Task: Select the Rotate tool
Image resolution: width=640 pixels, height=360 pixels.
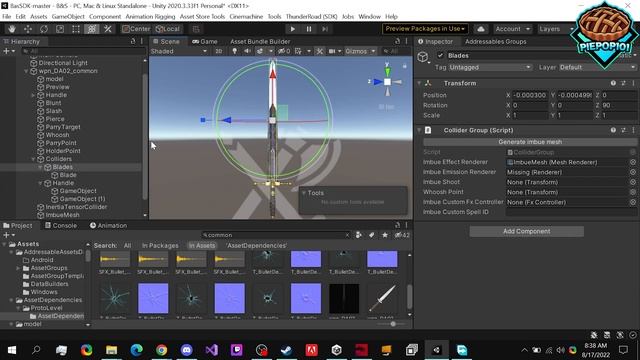Action: coord(44,29)
